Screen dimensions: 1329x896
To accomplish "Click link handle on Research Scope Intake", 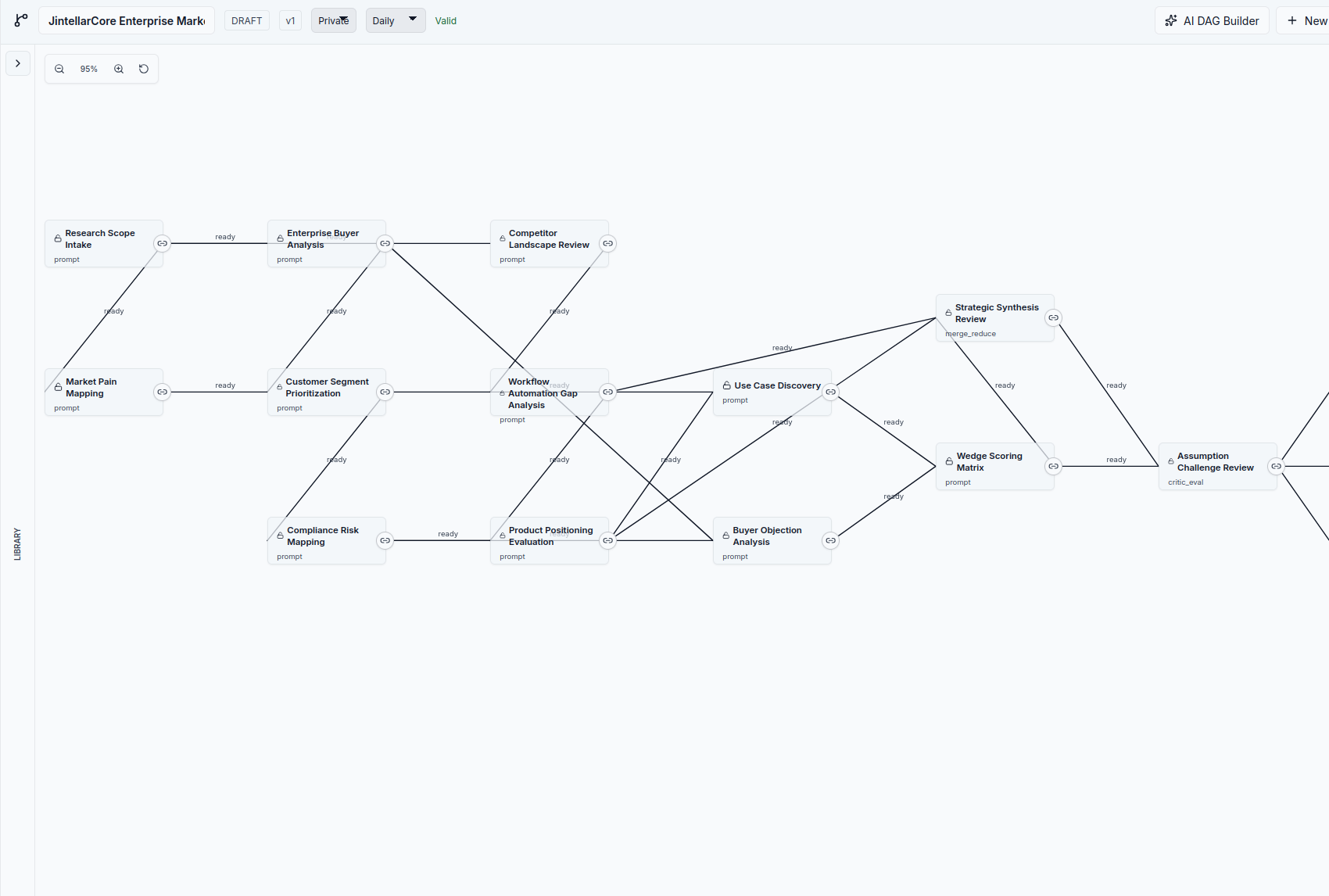I will click(x=163, y=243).
